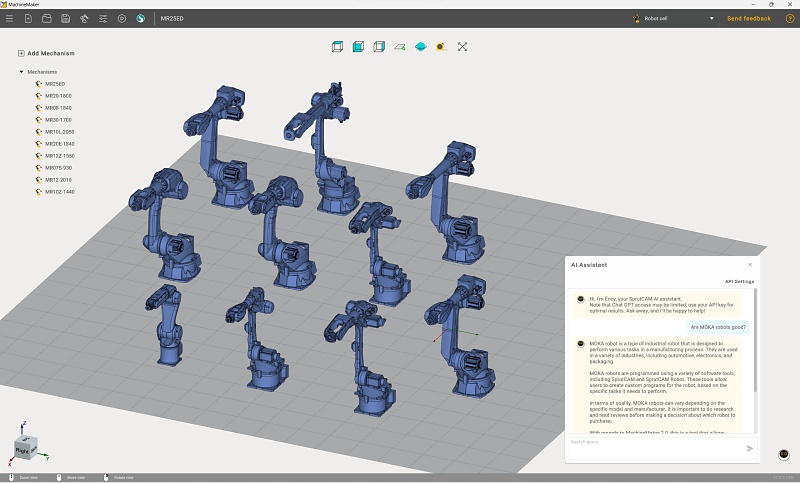This screenshot has width=800, height=483.
Task: Save project with floppy disk icon
Action: [65, 18]
